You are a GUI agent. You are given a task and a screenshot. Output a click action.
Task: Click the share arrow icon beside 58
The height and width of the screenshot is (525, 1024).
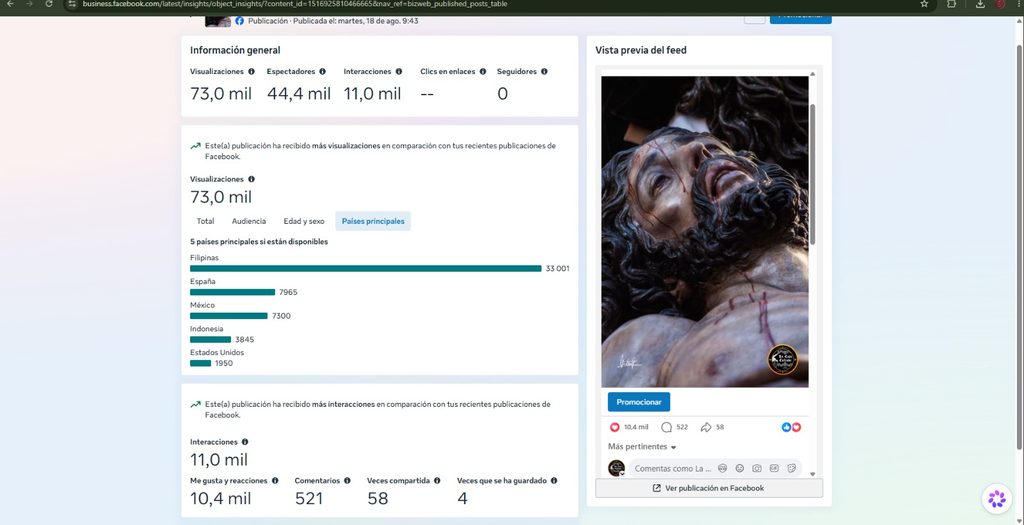(706, 427)
